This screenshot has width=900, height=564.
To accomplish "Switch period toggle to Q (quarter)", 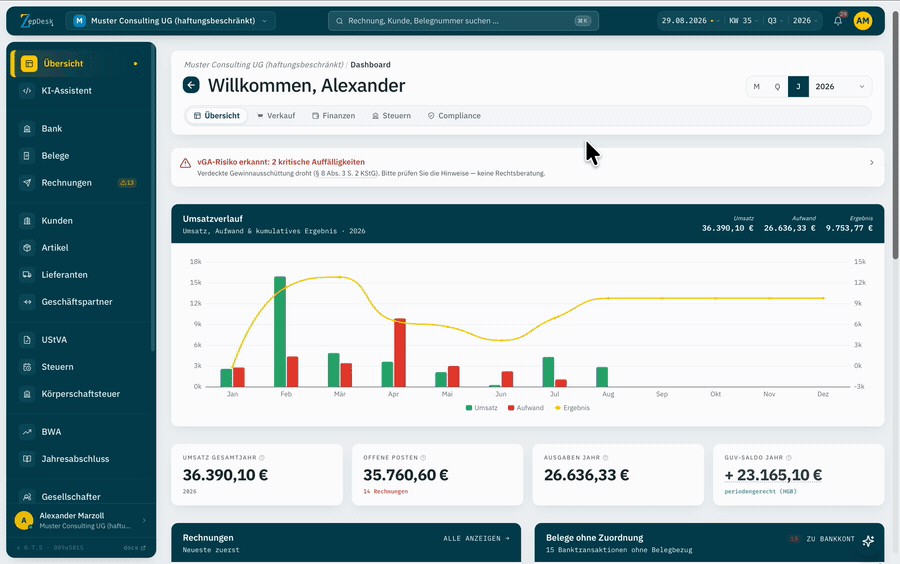I will coord(777,87).
